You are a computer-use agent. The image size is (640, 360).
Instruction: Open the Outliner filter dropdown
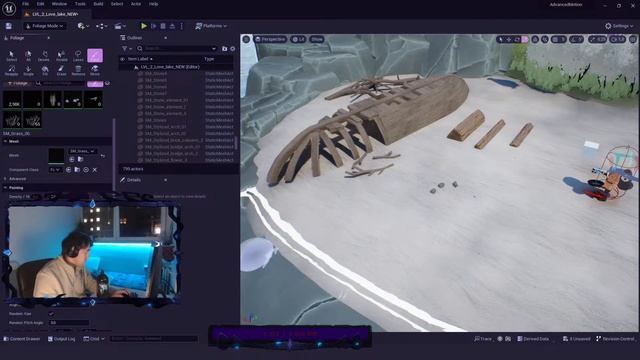click(127, 49)
